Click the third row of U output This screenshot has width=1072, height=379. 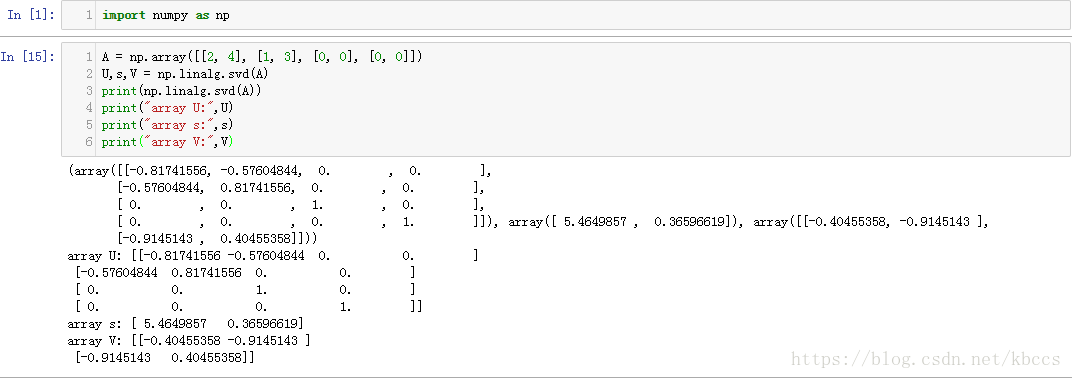click(245, 289)
